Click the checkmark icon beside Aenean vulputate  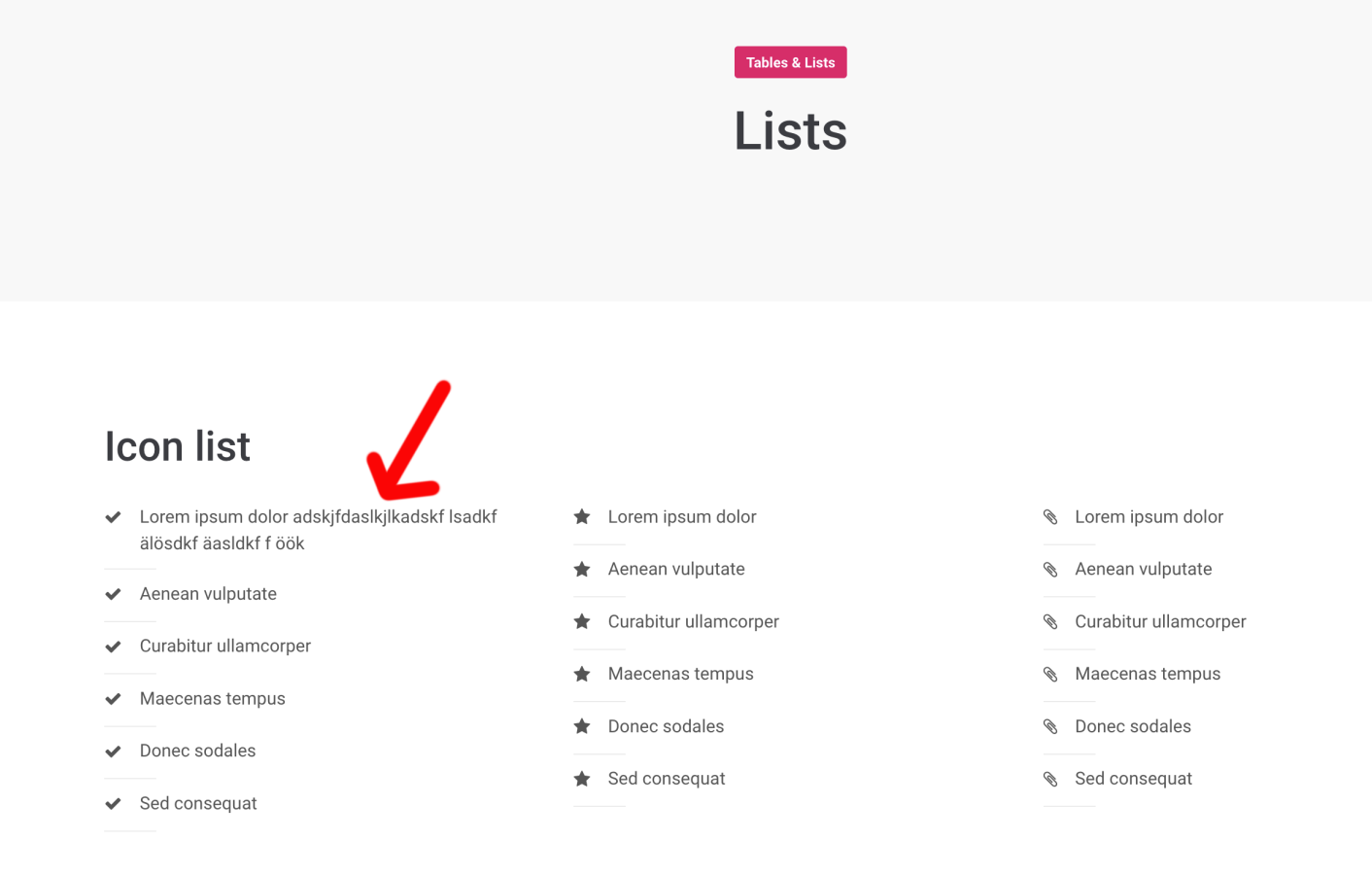[114, 594]
